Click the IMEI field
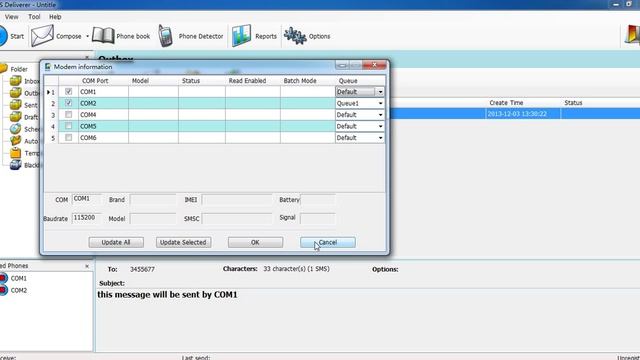The image size is (640, 360). 237,199
